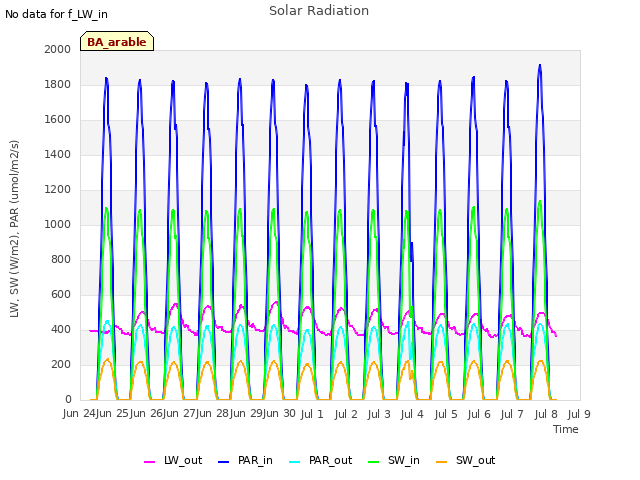Click the green SW_in legend swatch

pyautogui.click(x=373, y=462)
